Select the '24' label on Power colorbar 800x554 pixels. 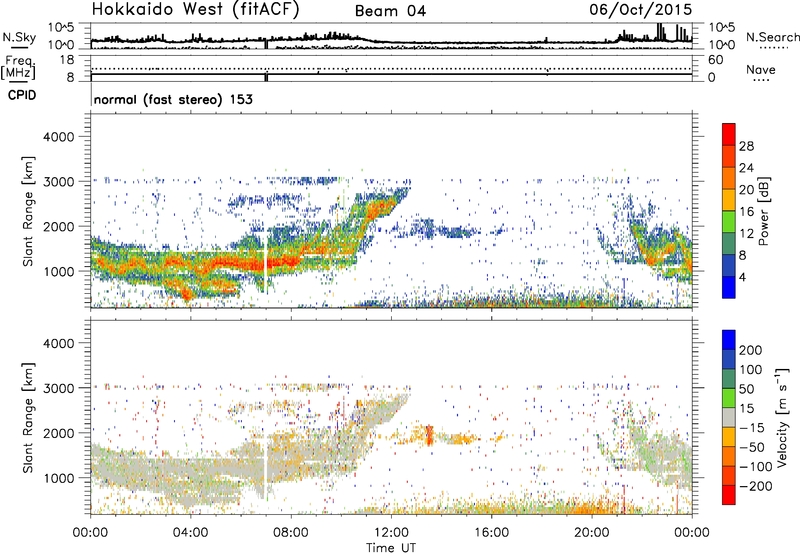tap(746, 168)
